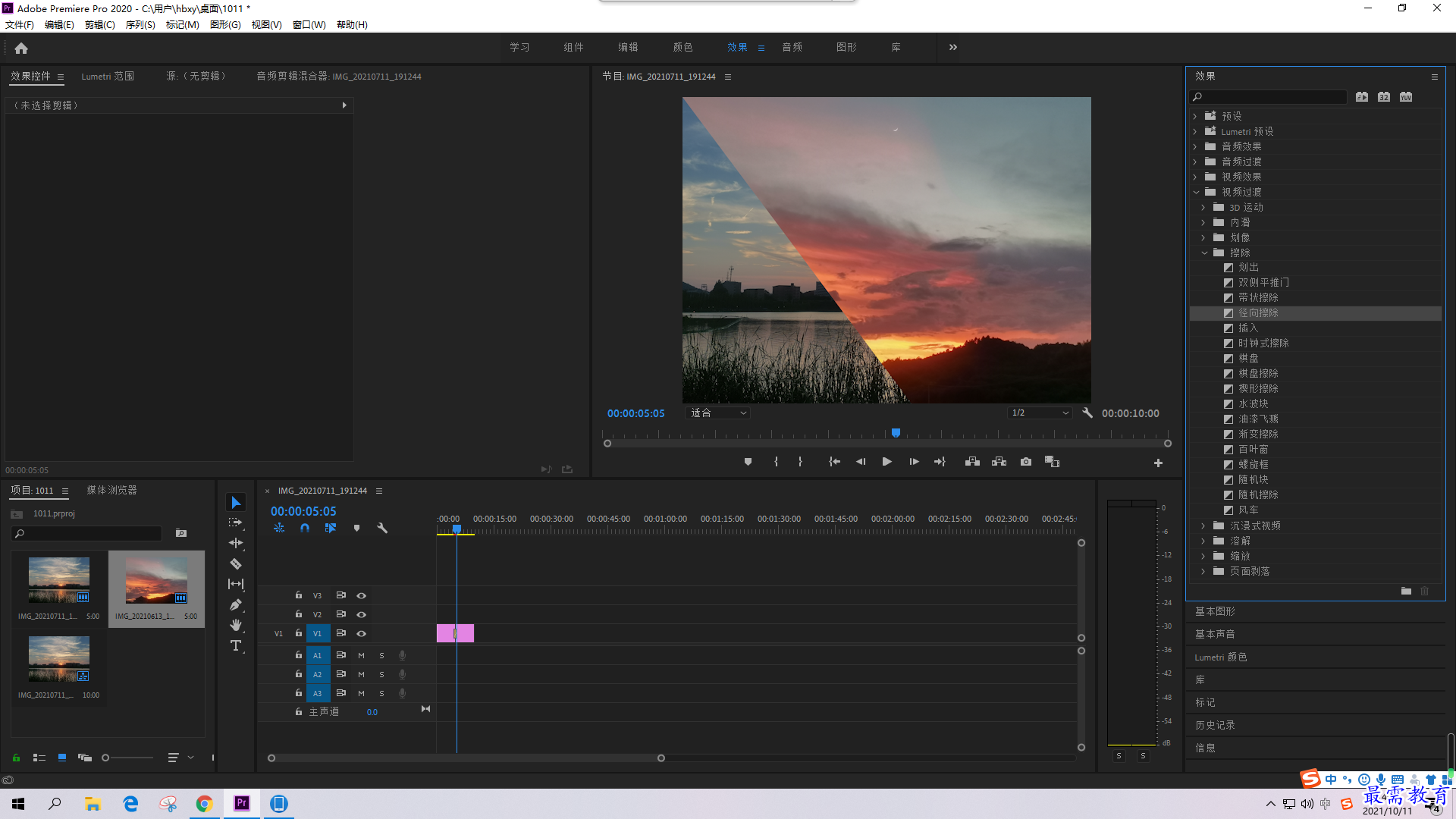Toggle V3 track output eye
The image size is (1456, 819).
(362, 596)
